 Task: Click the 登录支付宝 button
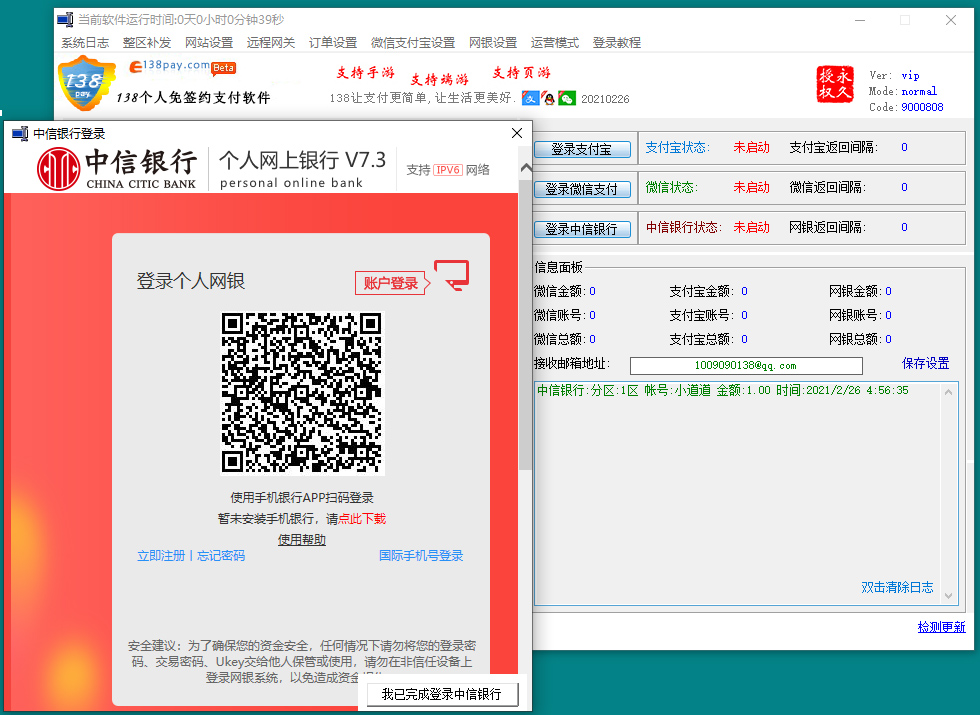(x=582, y=149)
